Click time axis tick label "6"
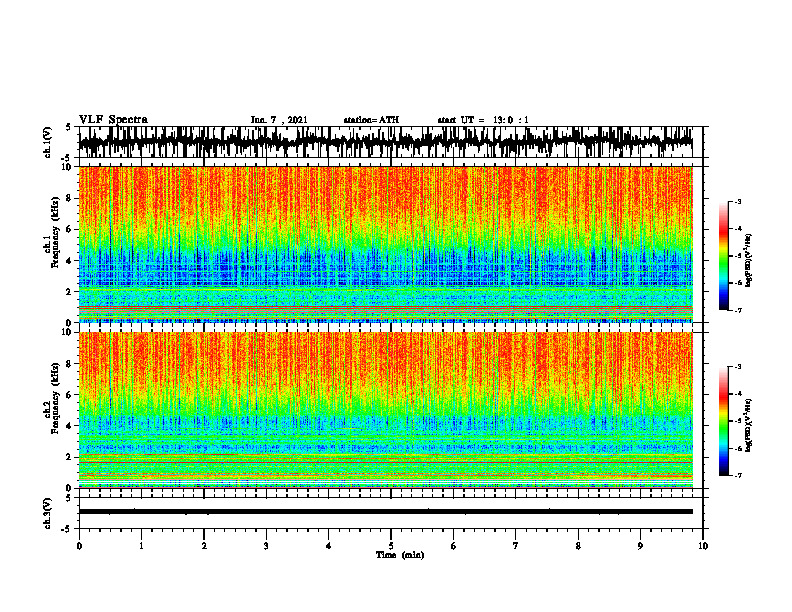This screenshot has width=792, height=612. [x=454, y=546]
